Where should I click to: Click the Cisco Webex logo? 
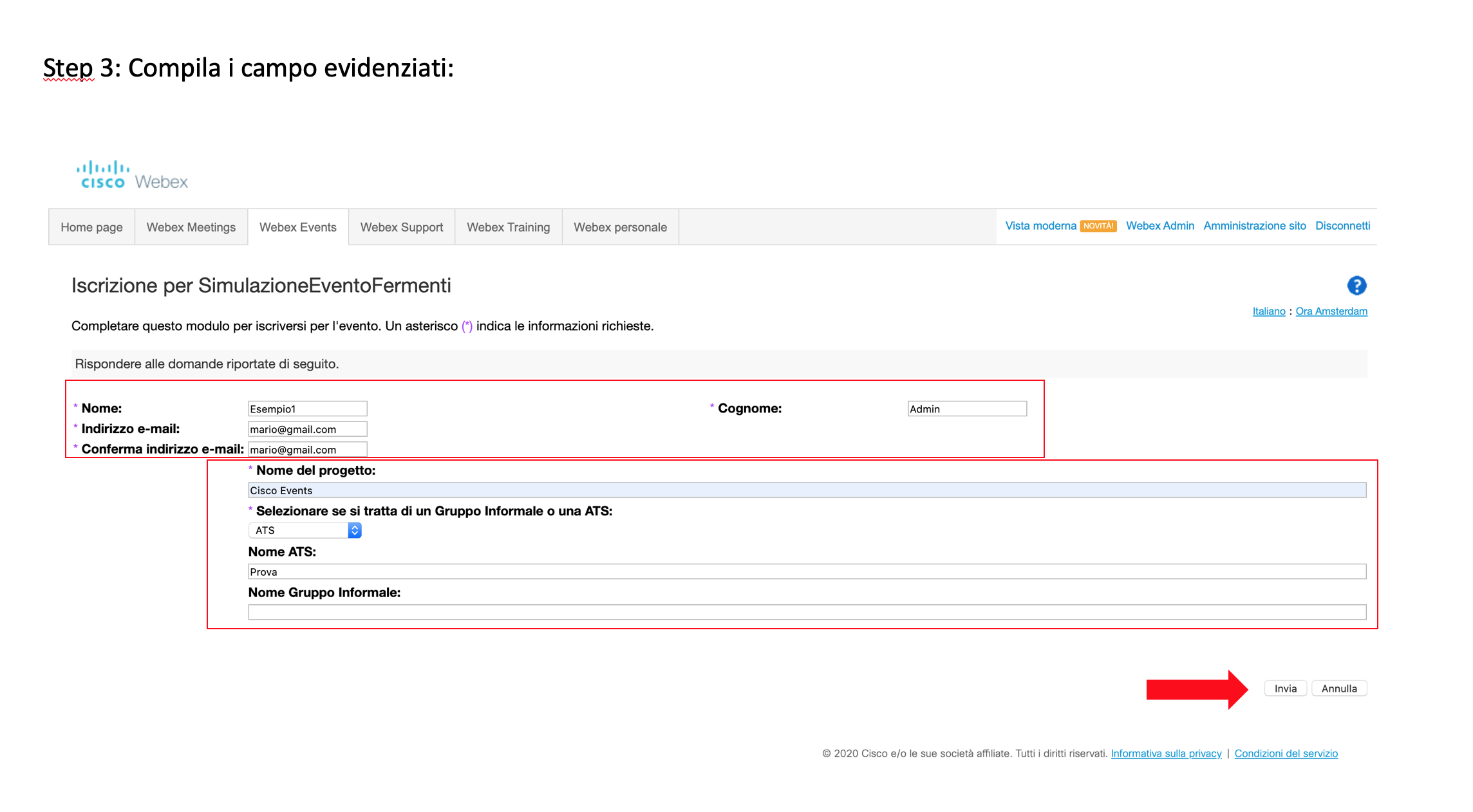[x=133, y=175]
